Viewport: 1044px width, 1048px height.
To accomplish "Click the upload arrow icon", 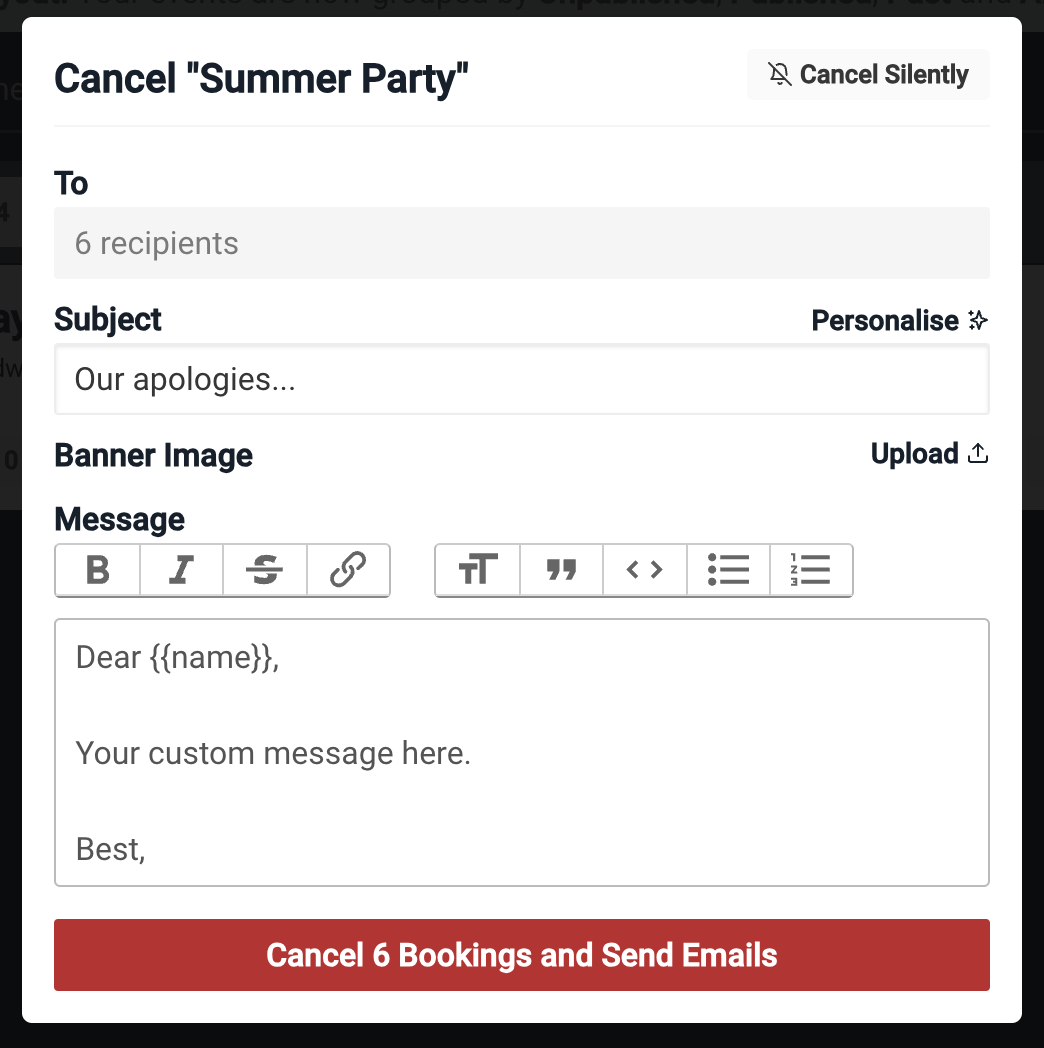I will click(x=978, y=454).
